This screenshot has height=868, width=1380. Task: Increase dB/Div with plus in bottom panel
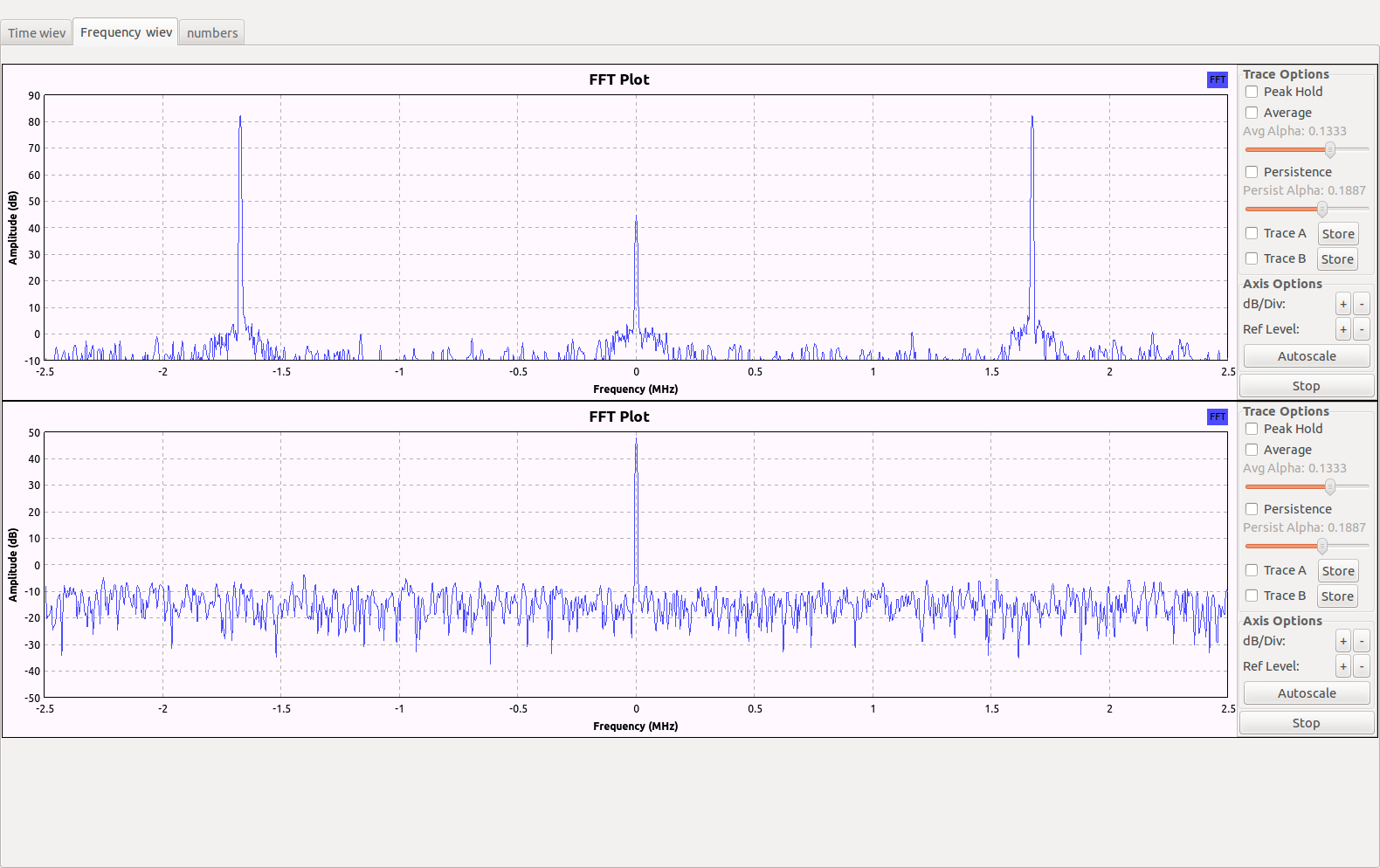click(x=1342, y=641)
